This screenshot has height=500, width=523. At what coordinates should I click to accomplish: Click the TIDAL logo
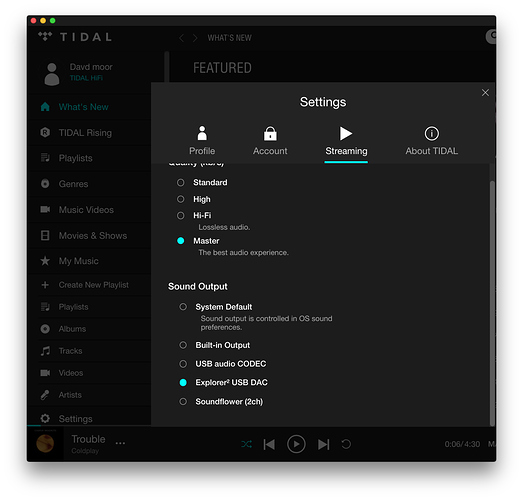(x=75, y=37)
